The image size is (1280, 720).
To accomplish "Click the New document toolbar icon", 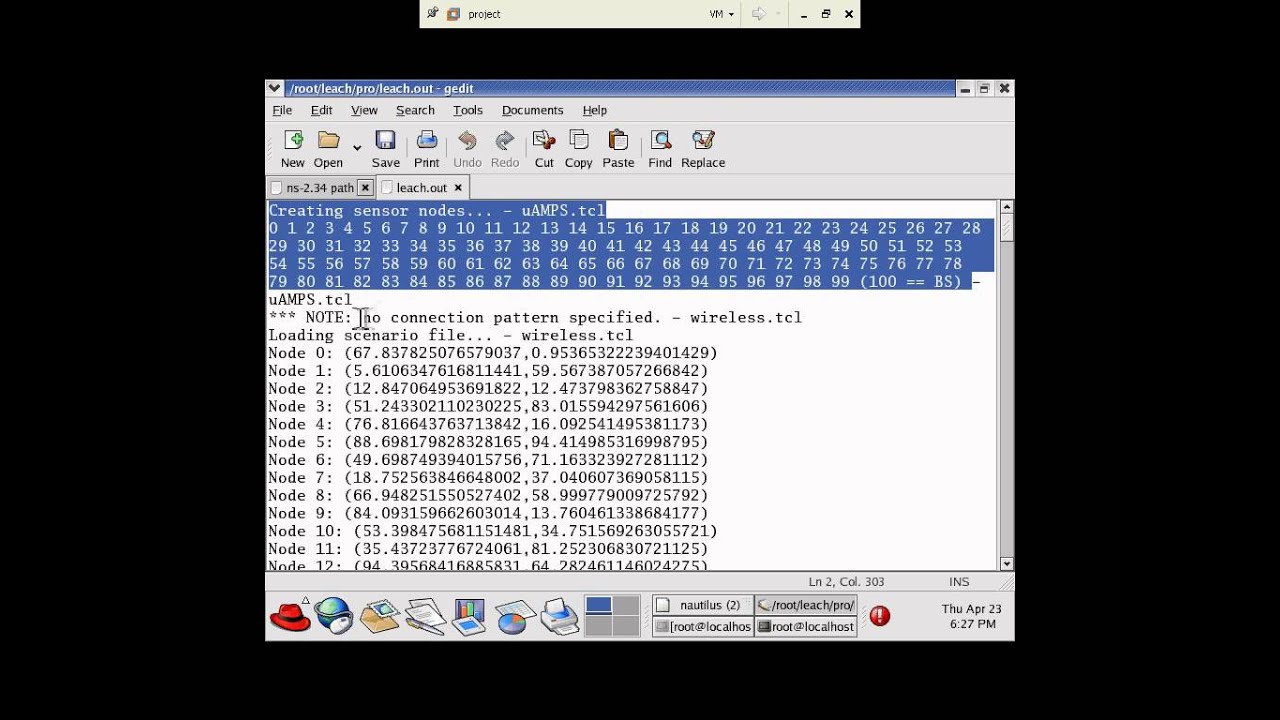I will [x=293, y=140].
